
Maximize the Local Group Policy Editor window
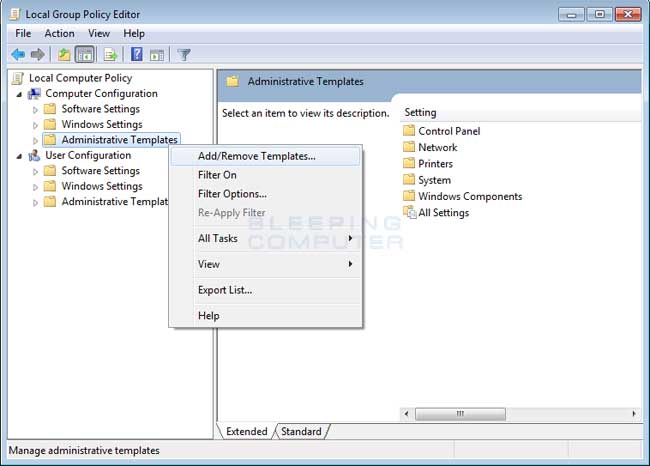[x=599, y=15]
